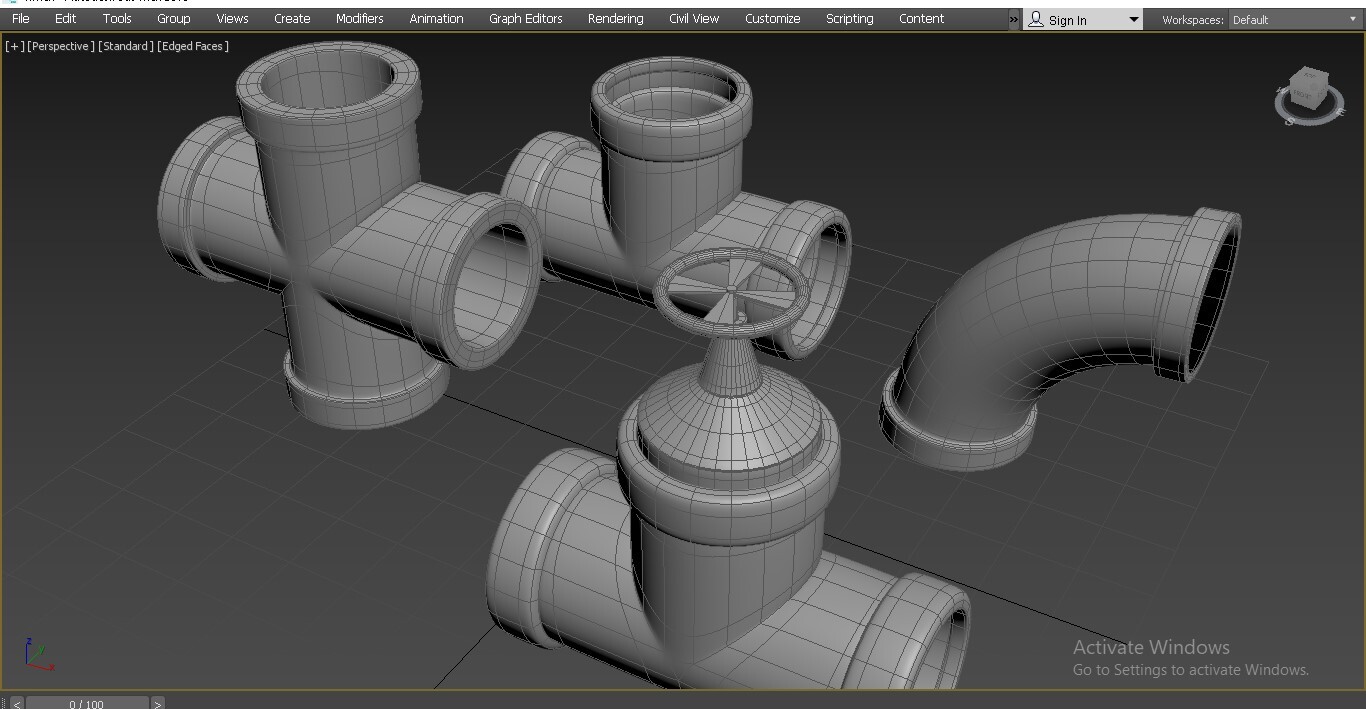Click the XYZ axis tripod in viewport

[x=37, y=654]
